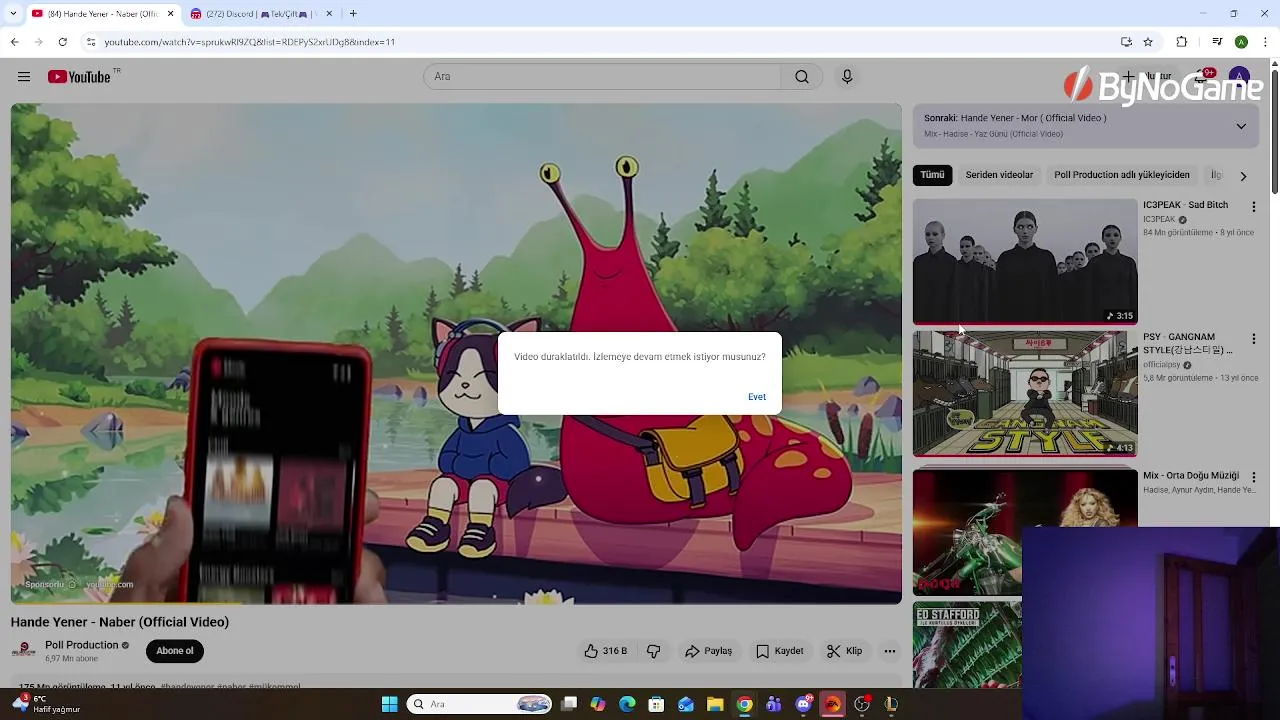This screenshot has height=720, width=1280.
Task: Open the IC3PEAK Sad Bitch thumbnail
Action: [x=1025, y=261]
